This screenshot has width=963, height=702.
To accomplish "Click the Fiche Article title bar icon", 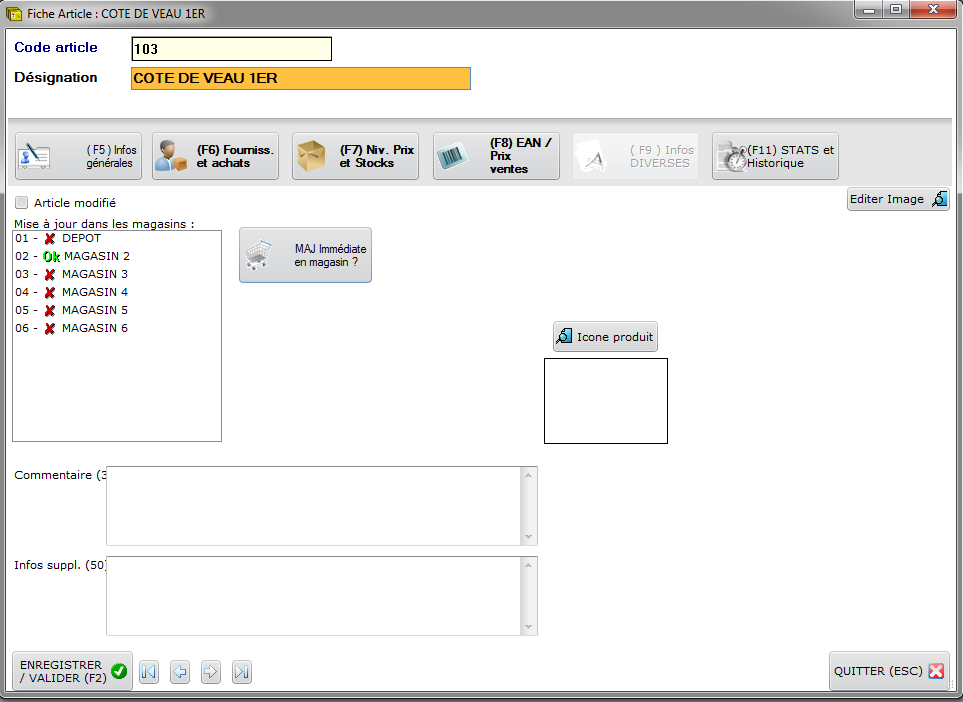I will 15,14.
